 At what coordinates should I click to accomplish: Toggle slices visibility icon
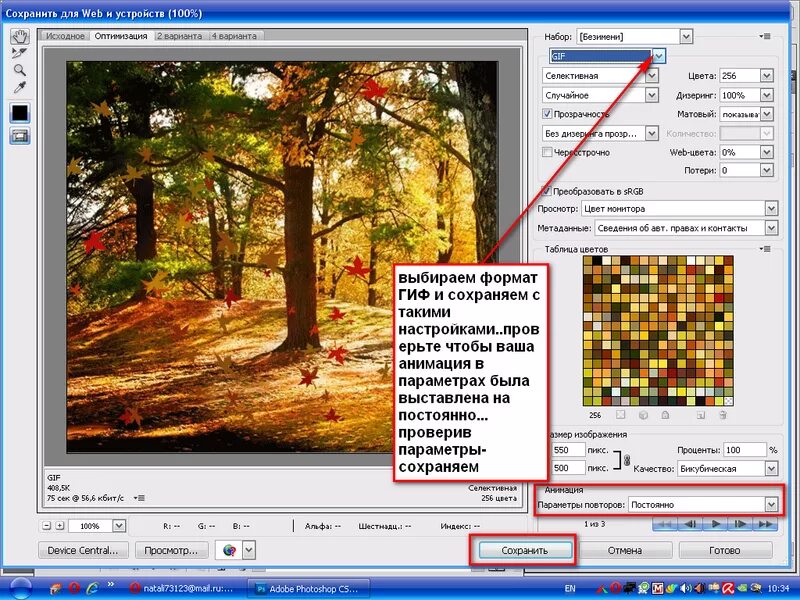[20, 136]
